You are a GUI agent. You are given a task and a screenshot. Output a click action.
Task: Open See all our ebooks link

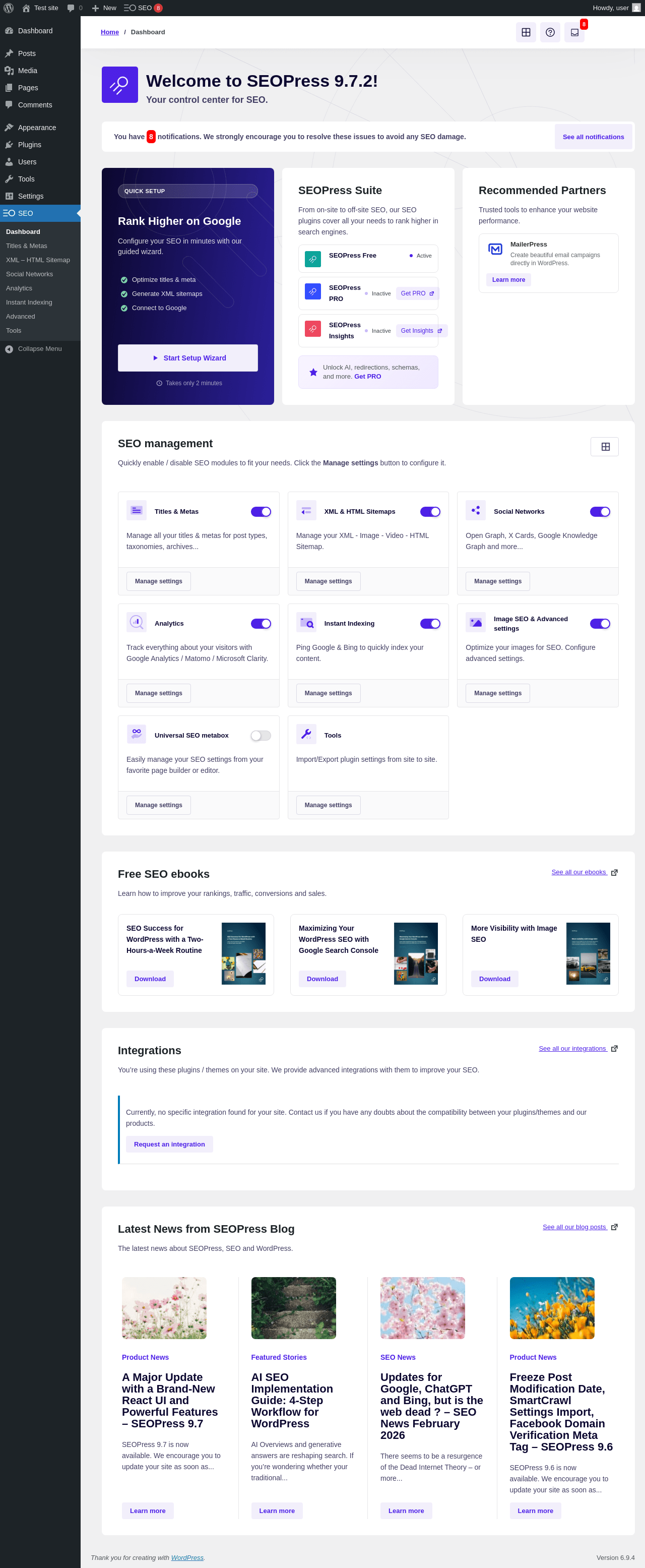point(584,872)
